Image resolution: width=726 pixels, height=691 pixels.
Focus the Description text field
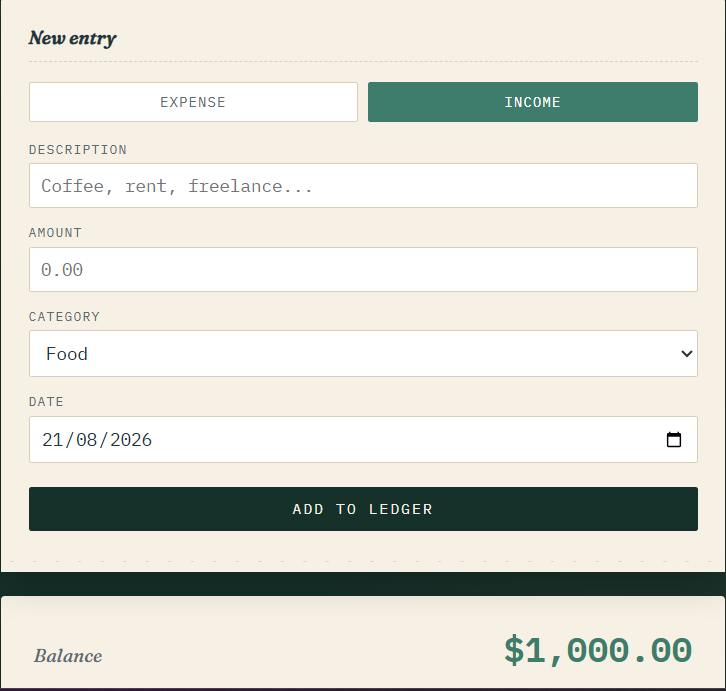pos(363,185)
